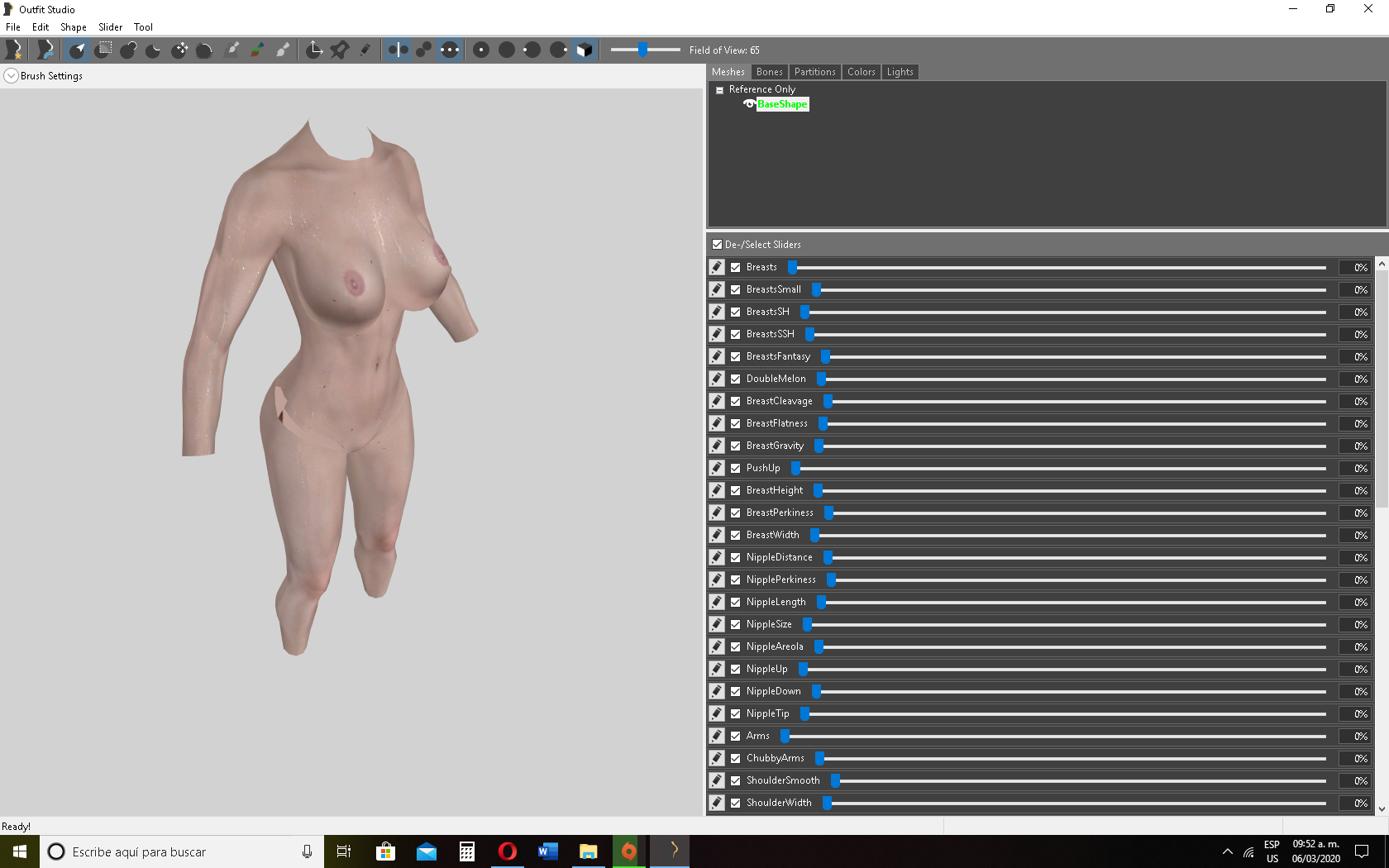
Task: Open File Explorer from the taskbar
Action: pos(588,851)
